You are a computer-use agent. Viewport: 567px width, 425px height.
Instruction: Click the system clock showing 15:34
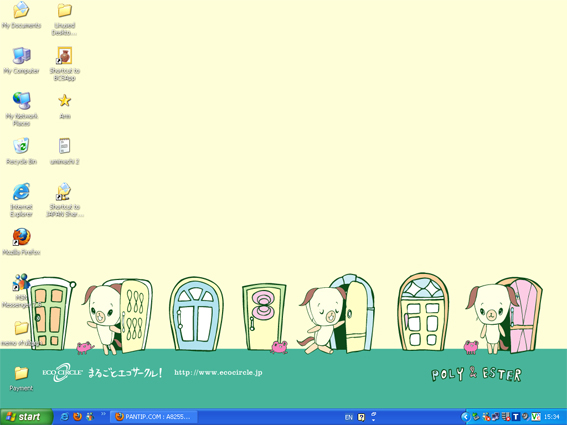pos(552,417)
